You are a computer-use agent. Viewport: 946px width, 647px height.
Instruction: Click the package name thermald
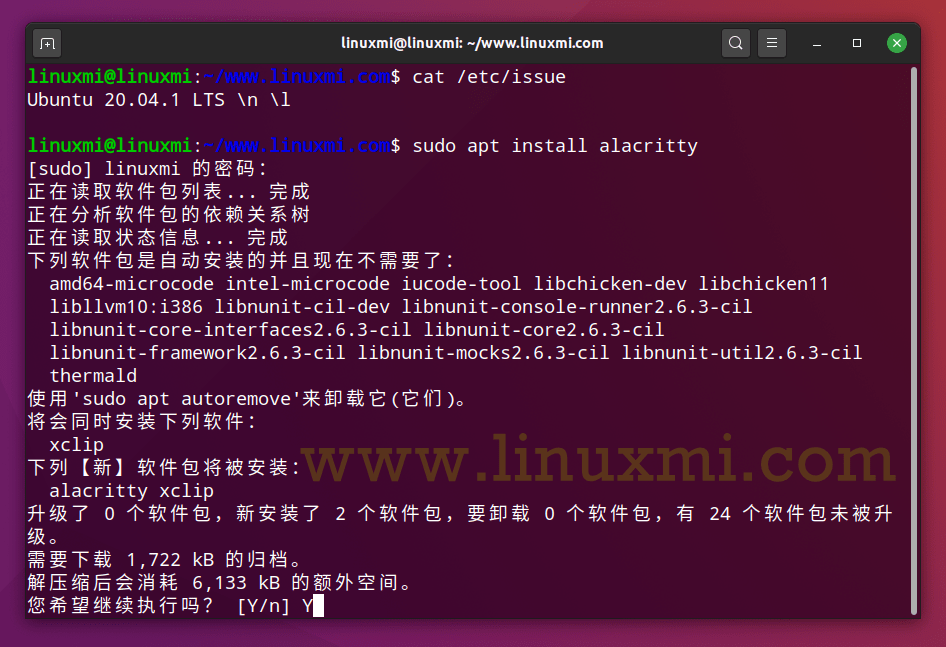(94, 375)
